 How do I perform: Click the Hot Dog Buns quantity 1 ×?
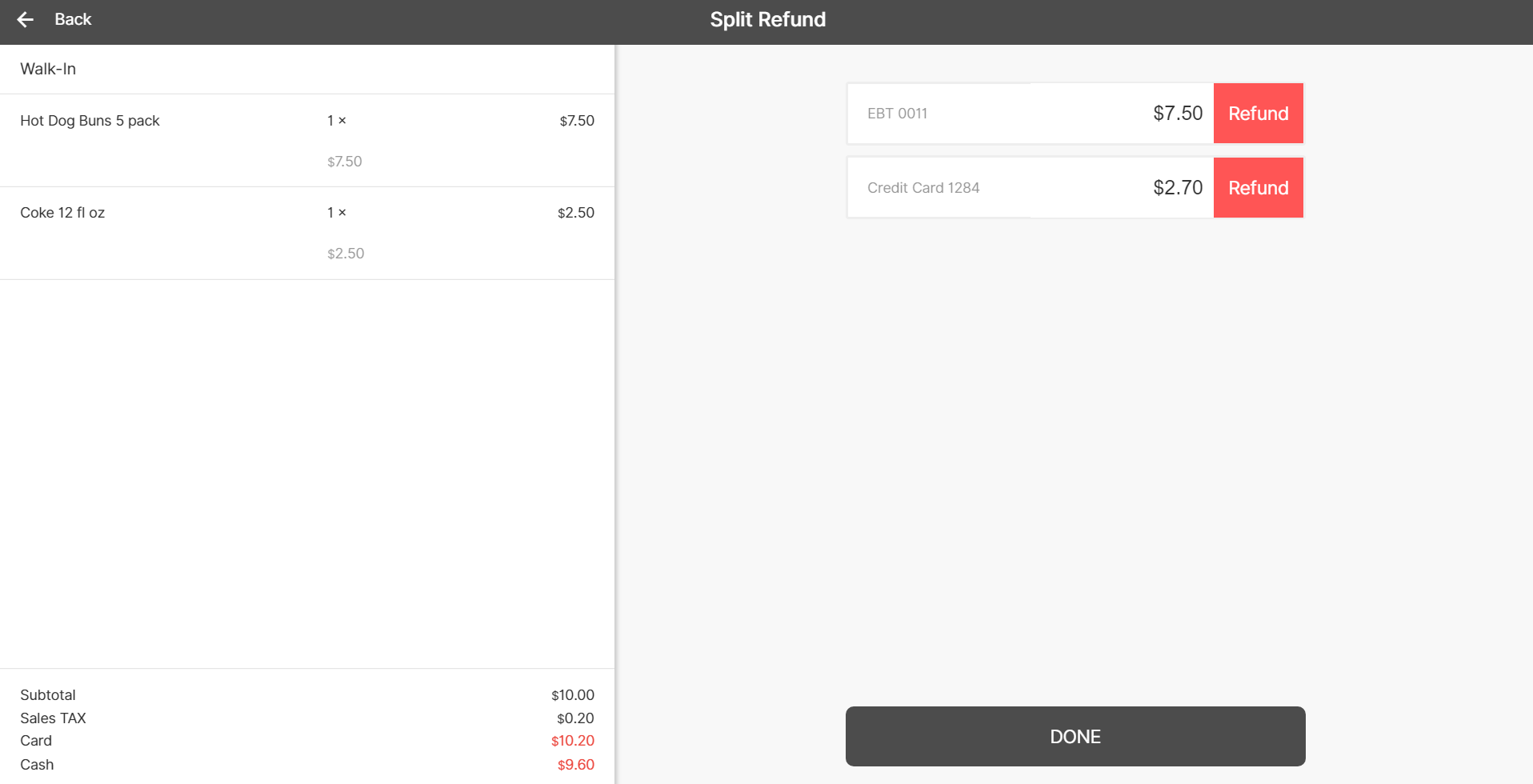pos(336,121)
